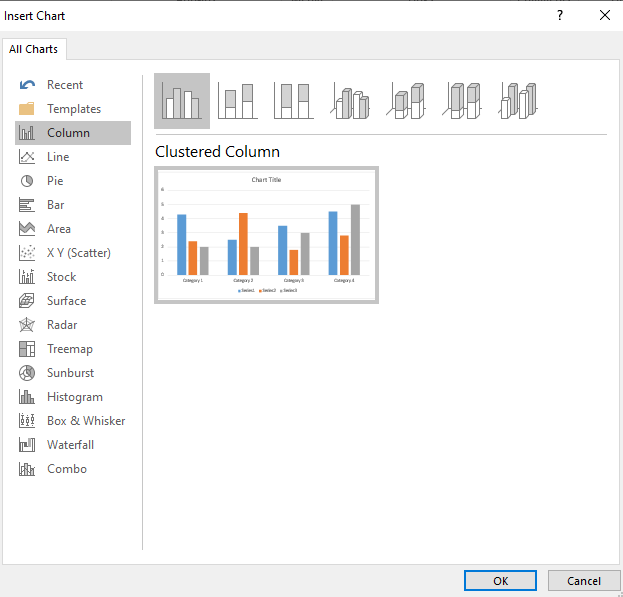The width and height of the screenshot is (623, 597).
Task: Click the Combo chart icon
Action: coord(27,469)
